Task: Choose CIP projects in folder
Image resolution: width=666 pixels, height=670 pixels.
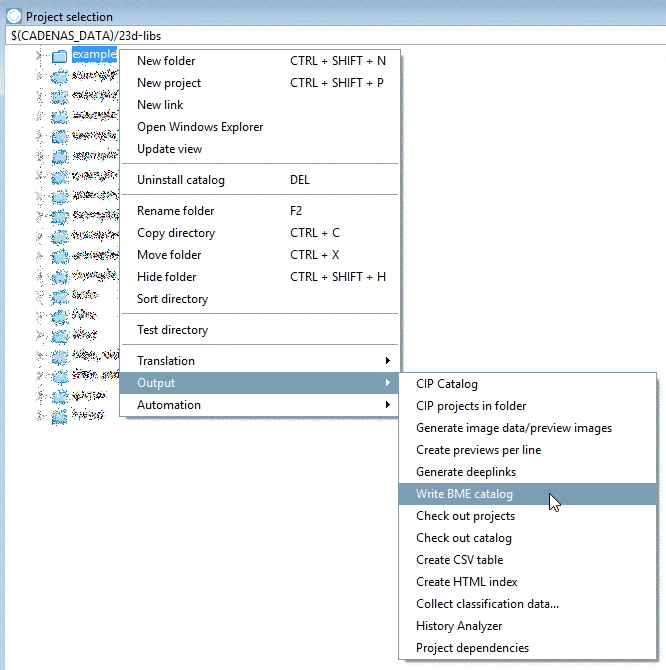Action: click(x=528, y=406)
